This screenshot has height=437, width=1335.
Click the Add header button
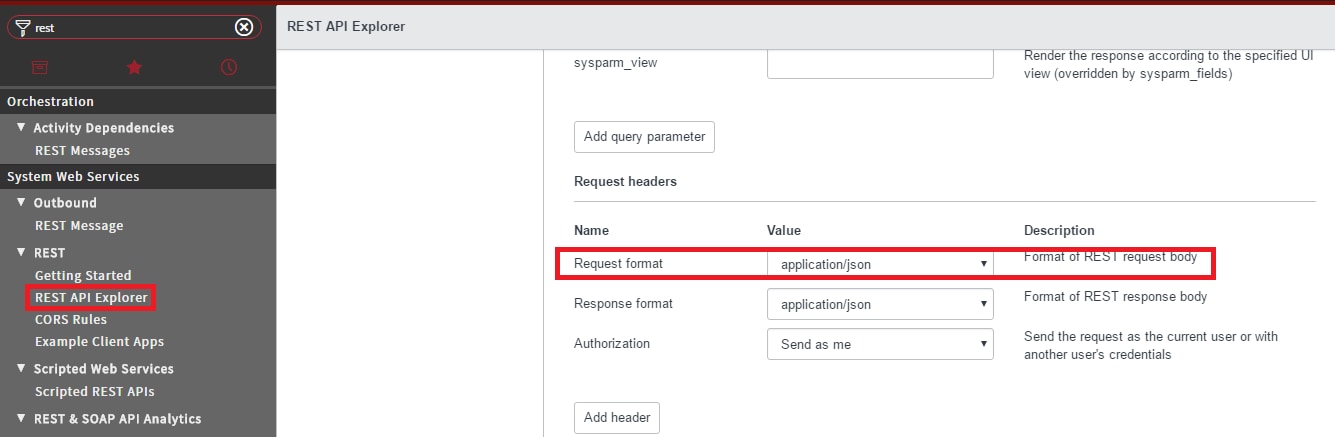[x=617, y=417]
